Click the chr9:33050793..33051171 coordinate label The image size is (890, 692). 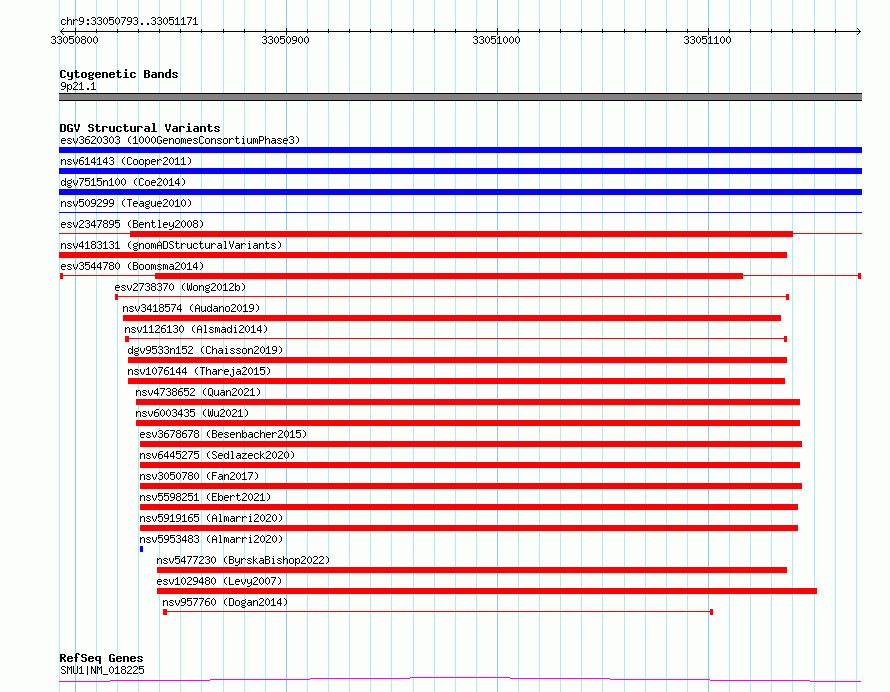coord(129,22)
